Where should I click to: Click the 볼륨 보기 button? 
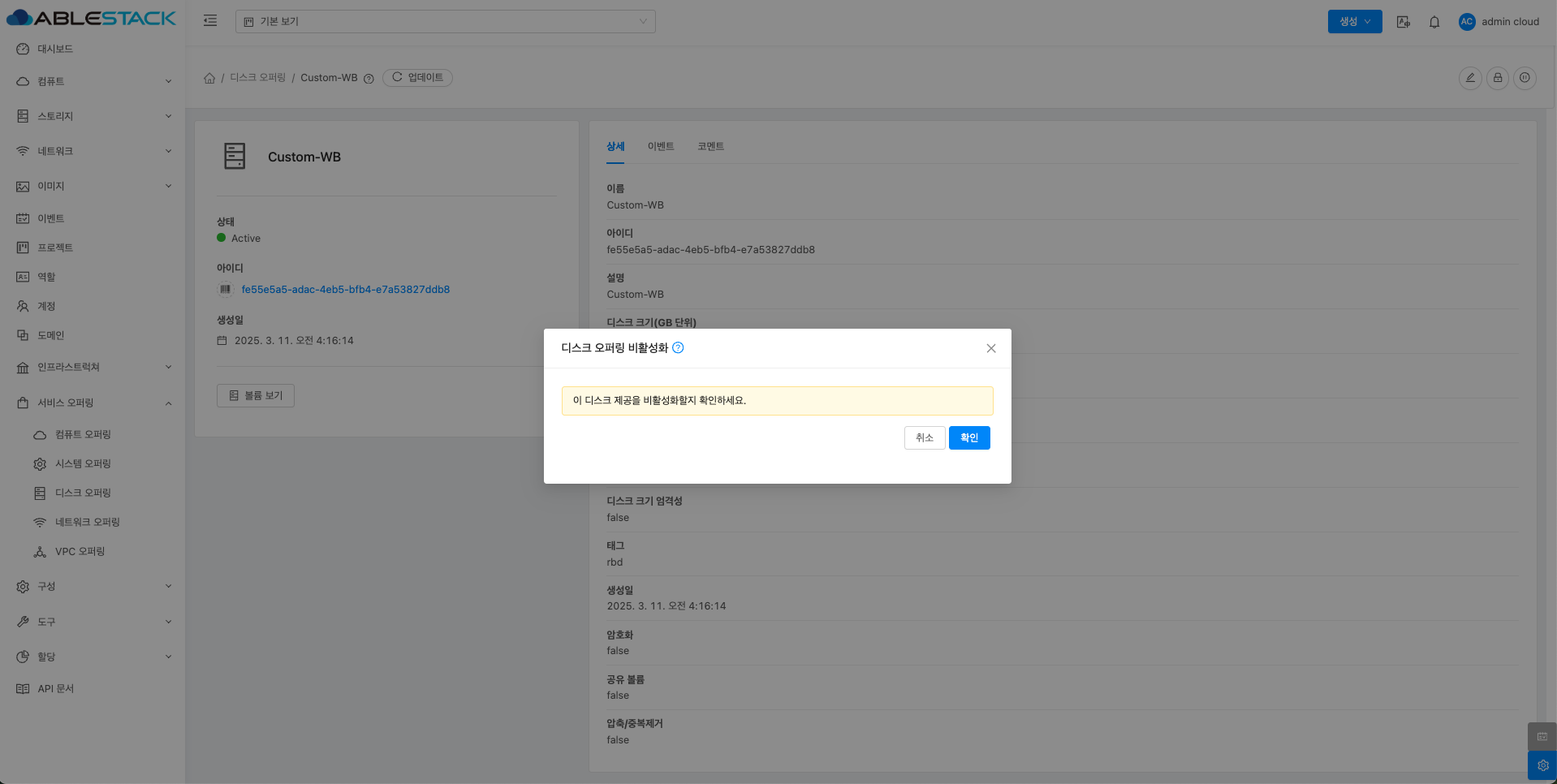pos(255,395)
